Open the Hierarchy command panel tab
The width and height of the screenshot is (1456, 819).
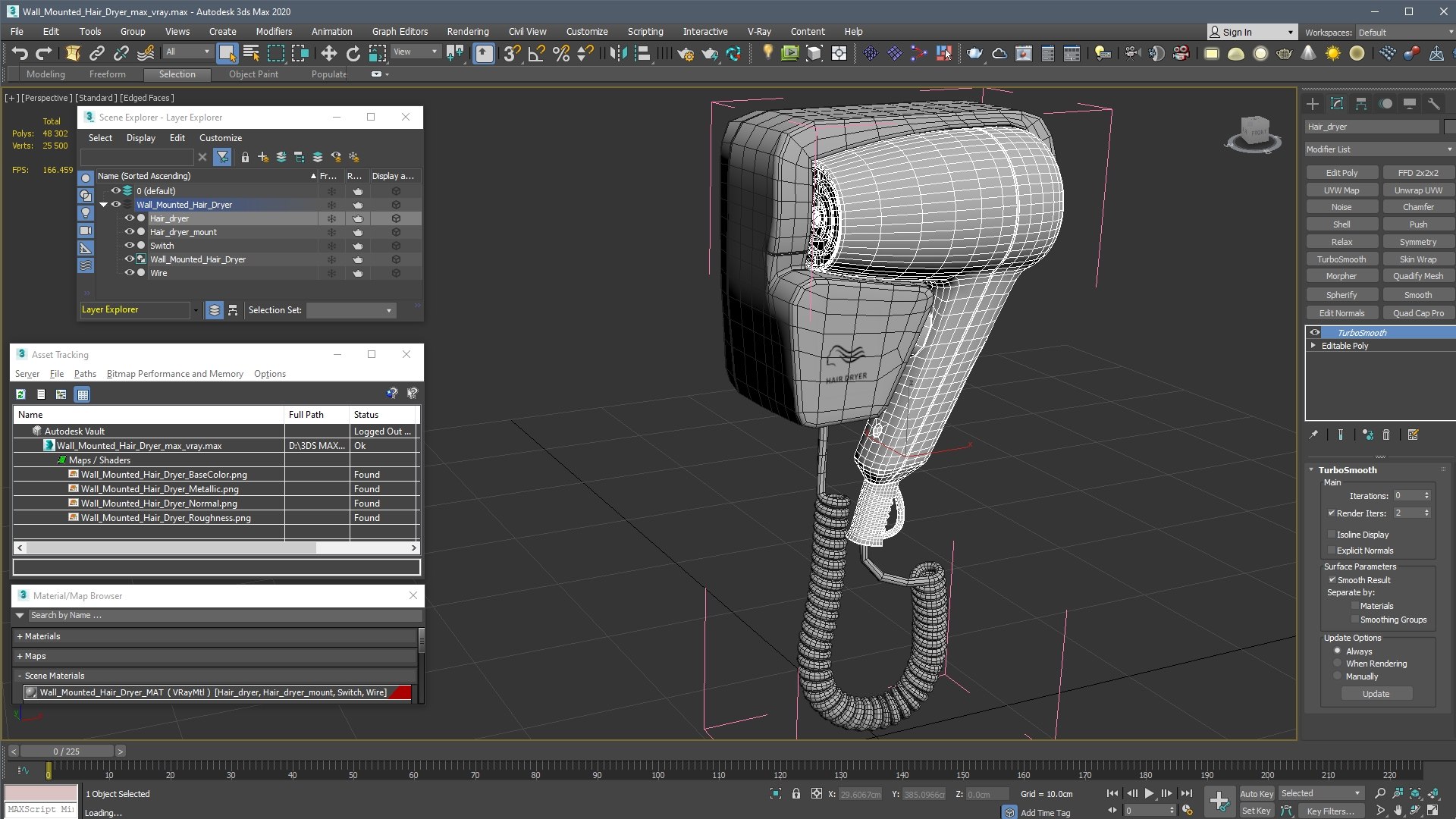pos(1361,104)
